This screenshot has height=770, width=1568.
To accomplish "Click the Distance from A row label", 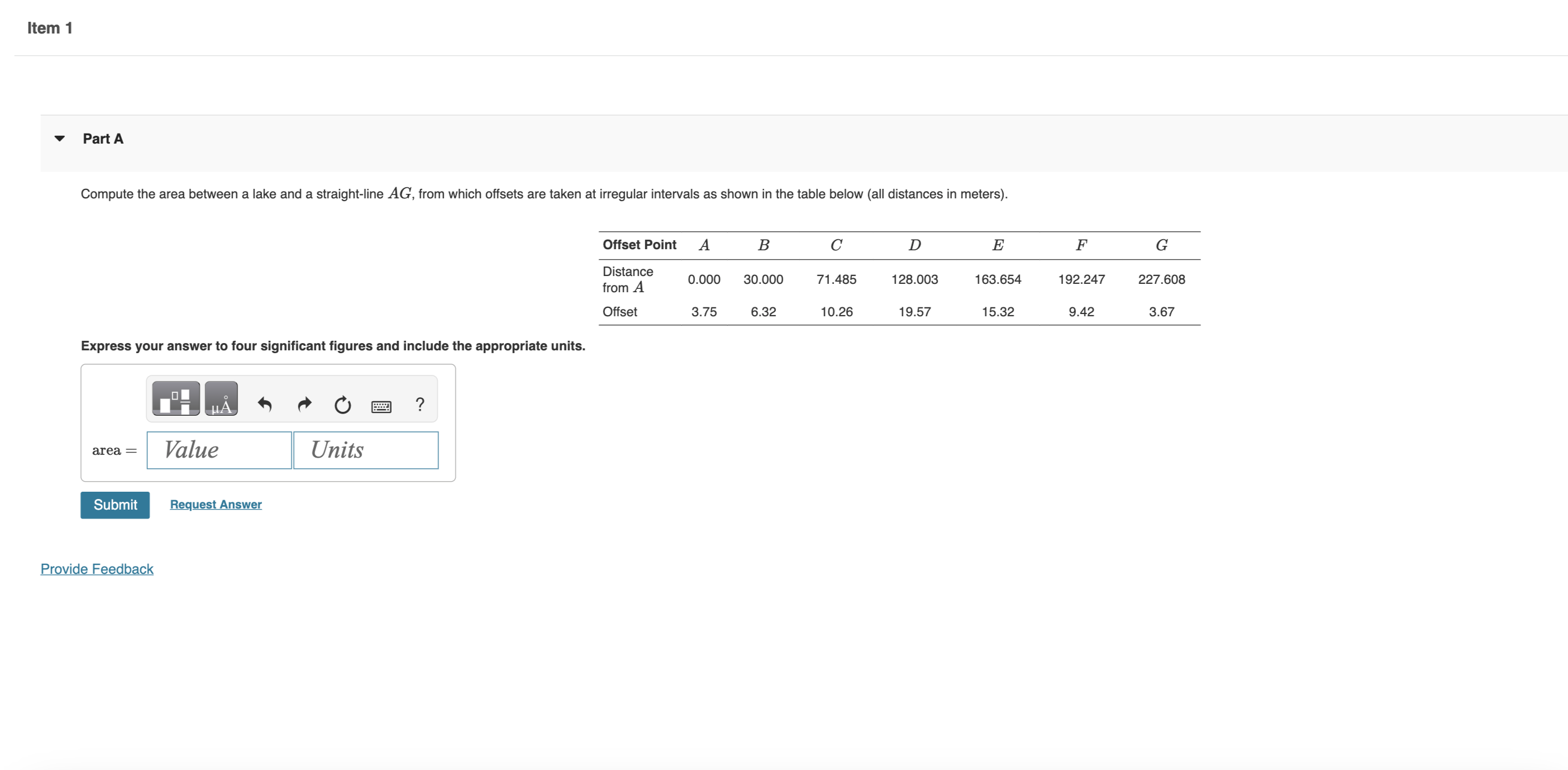I will click(627, 279).
